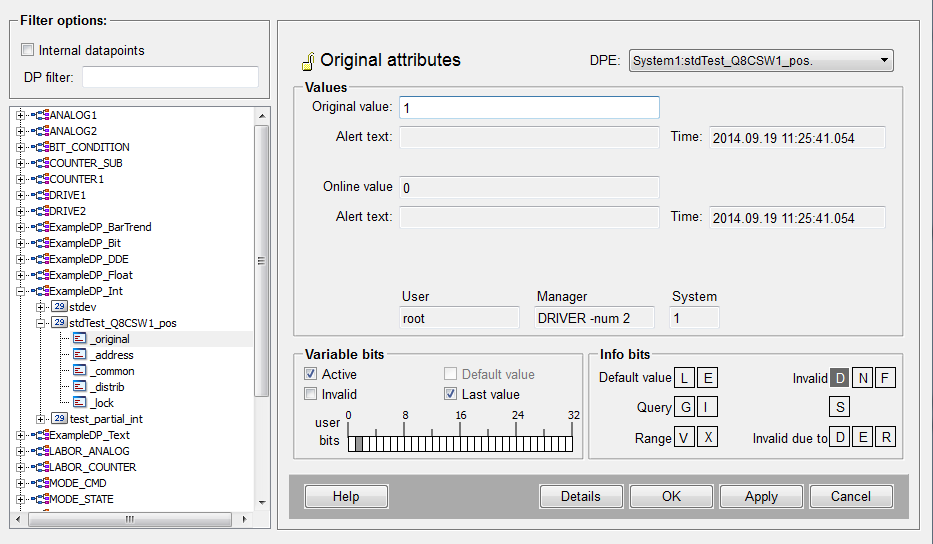Viewport: 933px width, 544px height.
Task: Enable the Internal datapoints checkbox
Action: point(28,50)
